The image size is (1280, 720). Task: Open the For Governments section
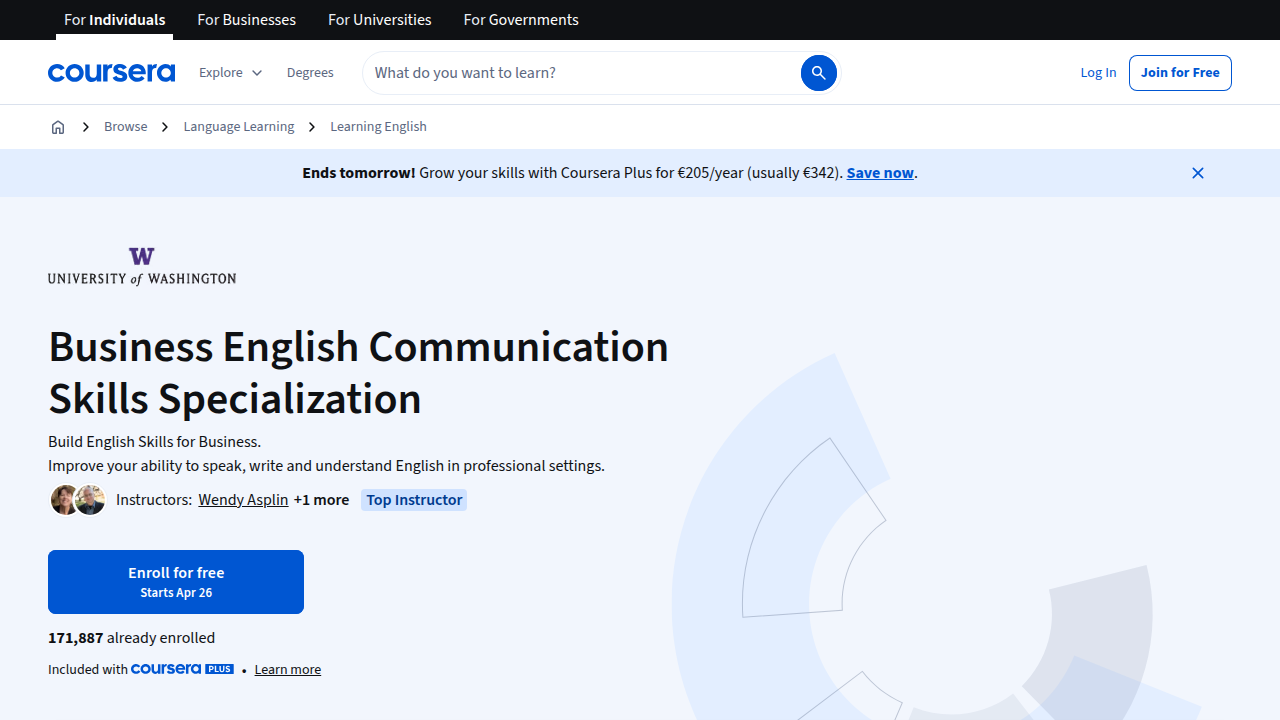[x=520, y=19]
